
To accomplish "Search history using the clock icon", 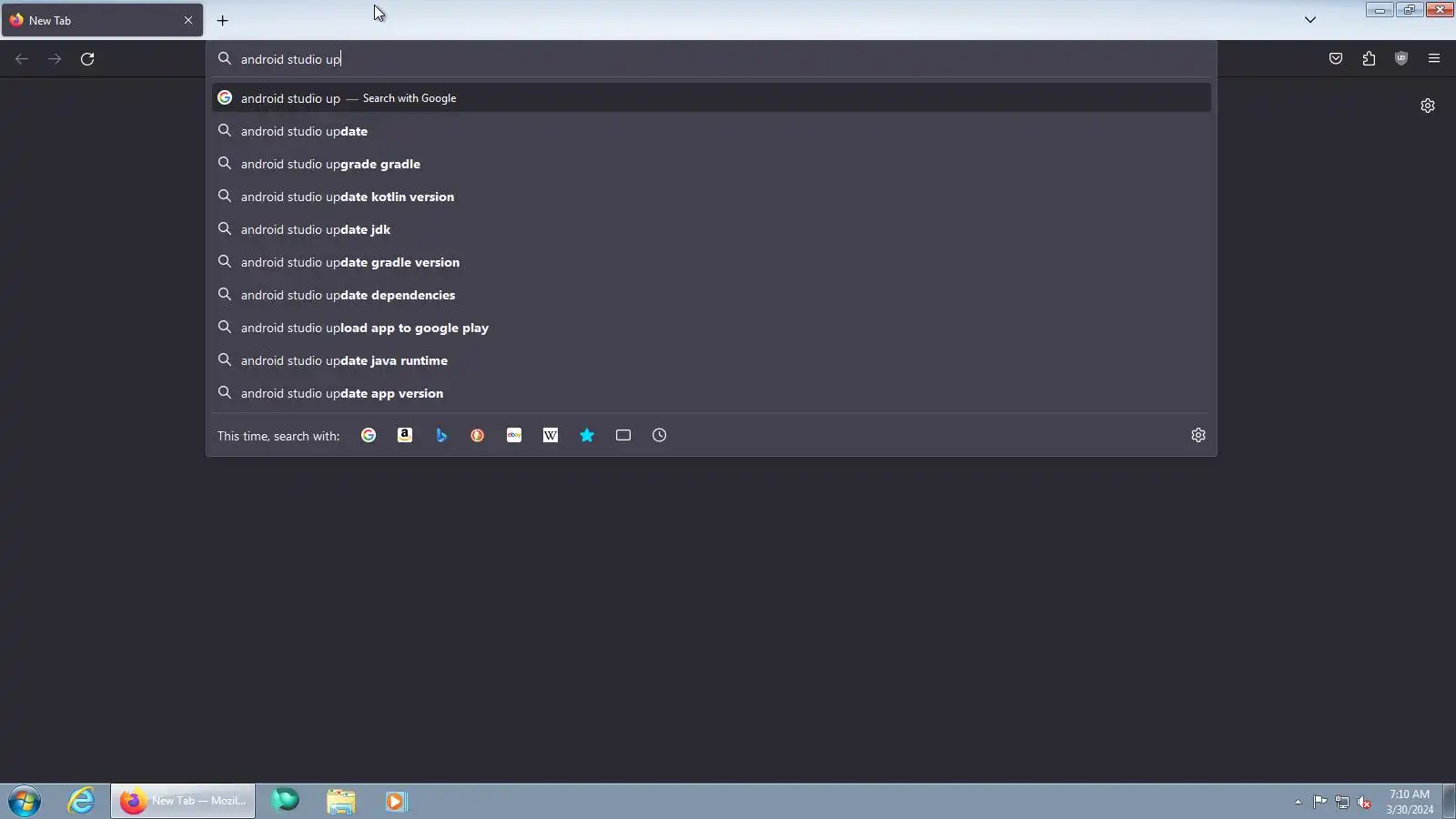I will point(660,436).
